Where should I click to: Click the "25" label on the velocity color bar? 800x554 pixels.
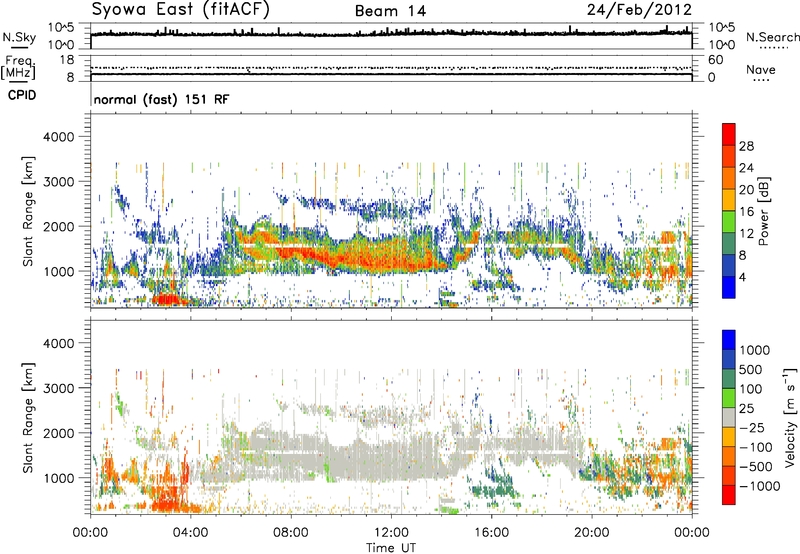tap(746, 408)
